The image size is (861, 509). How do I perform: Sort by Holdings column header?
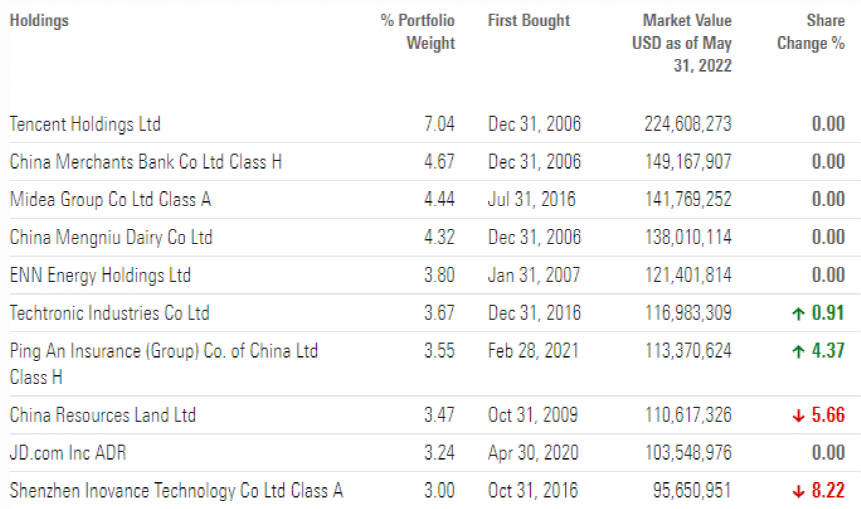(x=39, y=21)
